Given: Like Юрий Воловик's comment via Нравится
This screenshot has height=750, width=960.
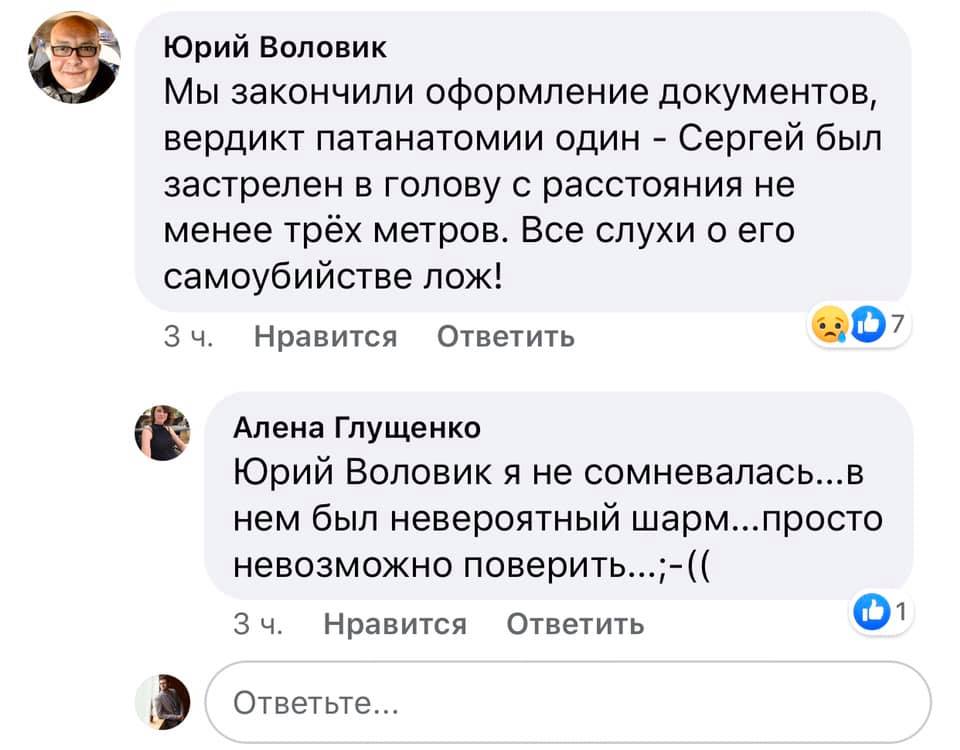Looking at the screenshot, I should [x=326, y=336].
